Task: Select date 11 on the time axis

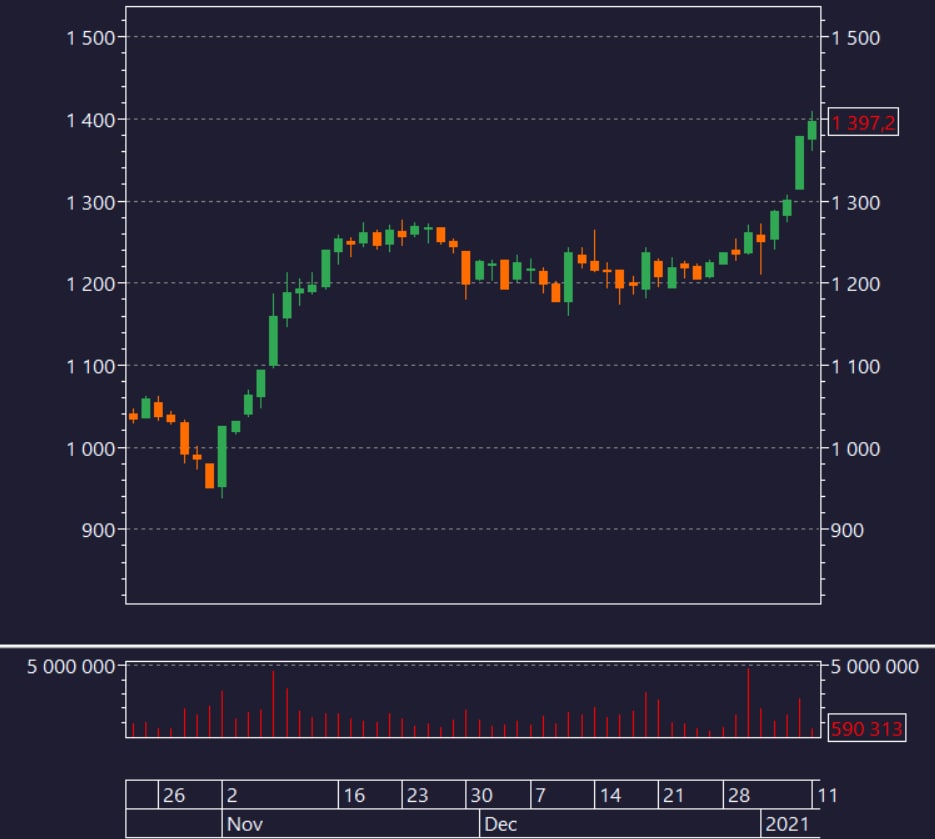Action: coord(827,795)
